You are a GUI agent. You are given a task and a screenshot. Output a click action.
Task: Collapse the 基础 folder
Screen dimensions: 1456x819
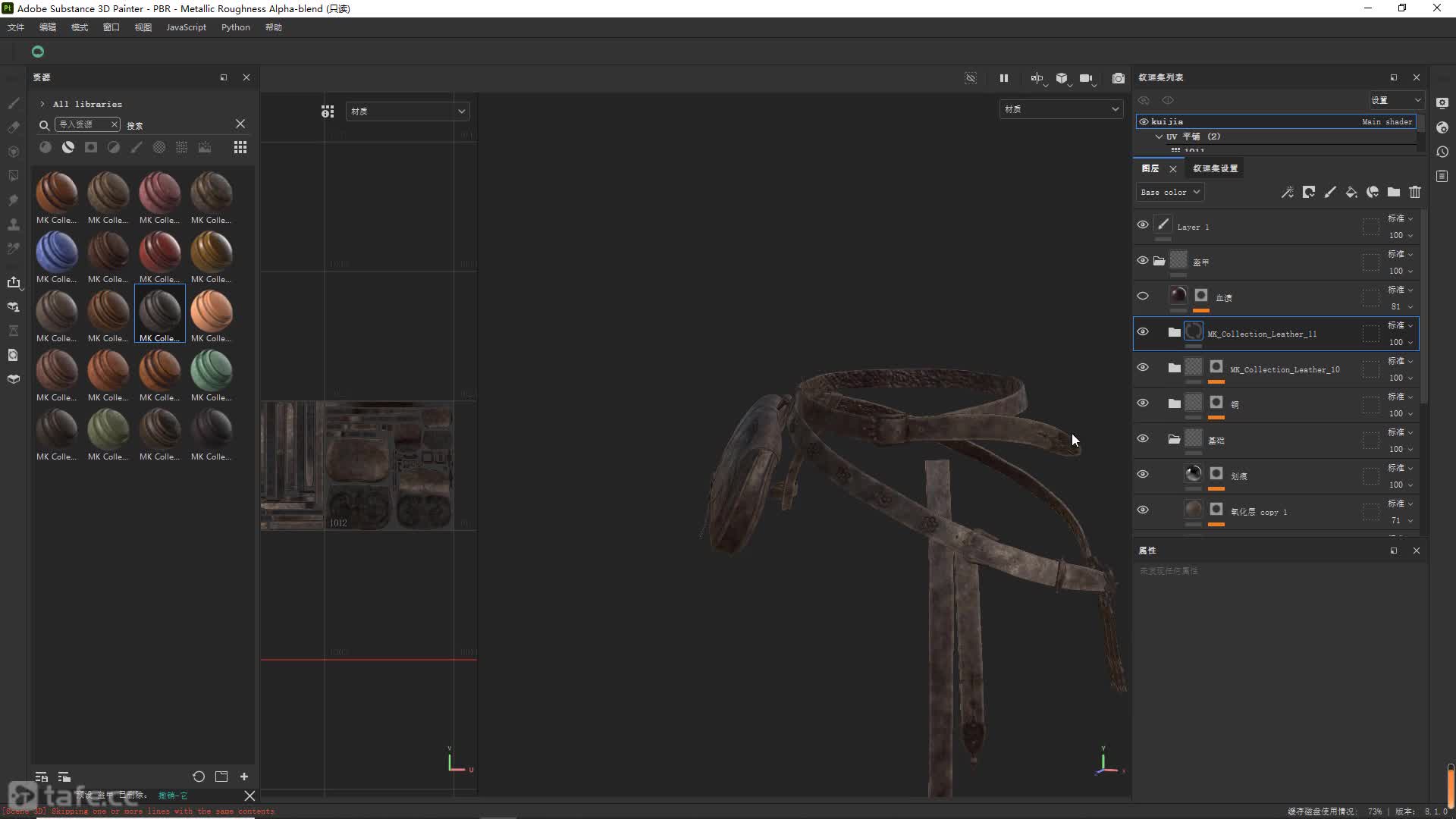coord(1174,439)
